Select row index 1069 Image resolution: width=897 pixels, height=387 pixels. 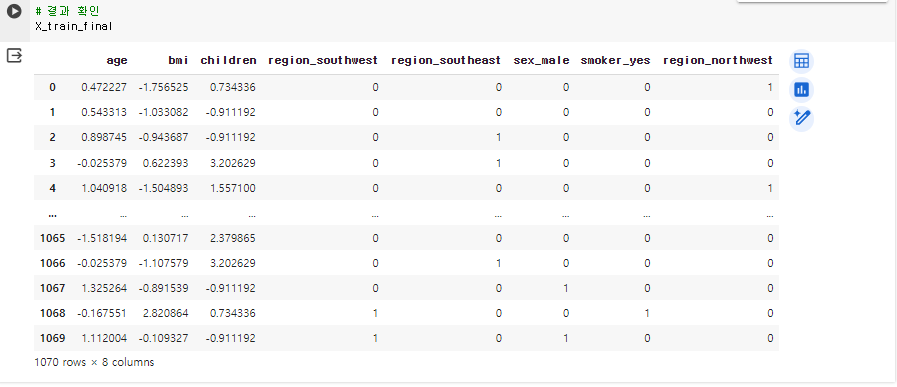click(53, 338)
